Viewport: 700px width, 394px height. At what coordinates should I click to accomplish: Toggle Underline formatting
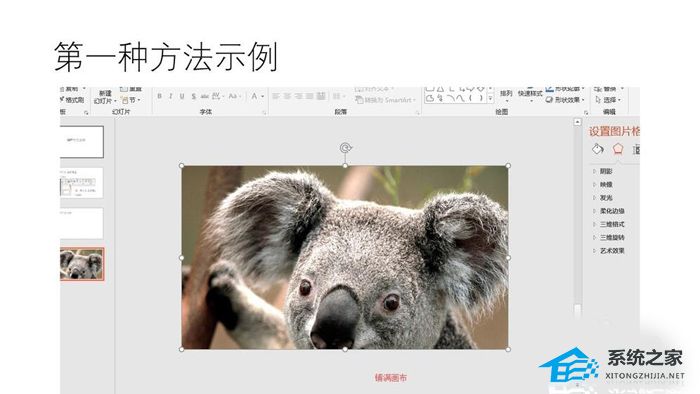(x=182, y=96)
